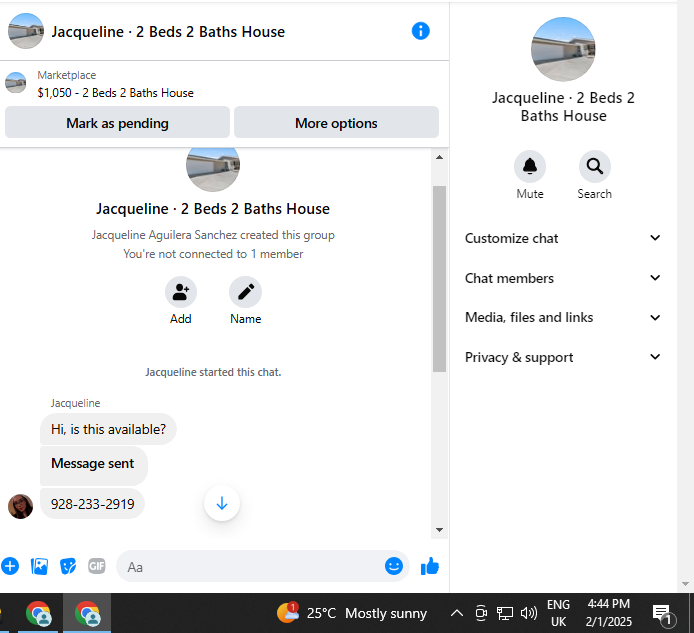The width and height of the screenshot is (694, 633).
Task: Expand Chat members section
Action: [x=563, y=278]
